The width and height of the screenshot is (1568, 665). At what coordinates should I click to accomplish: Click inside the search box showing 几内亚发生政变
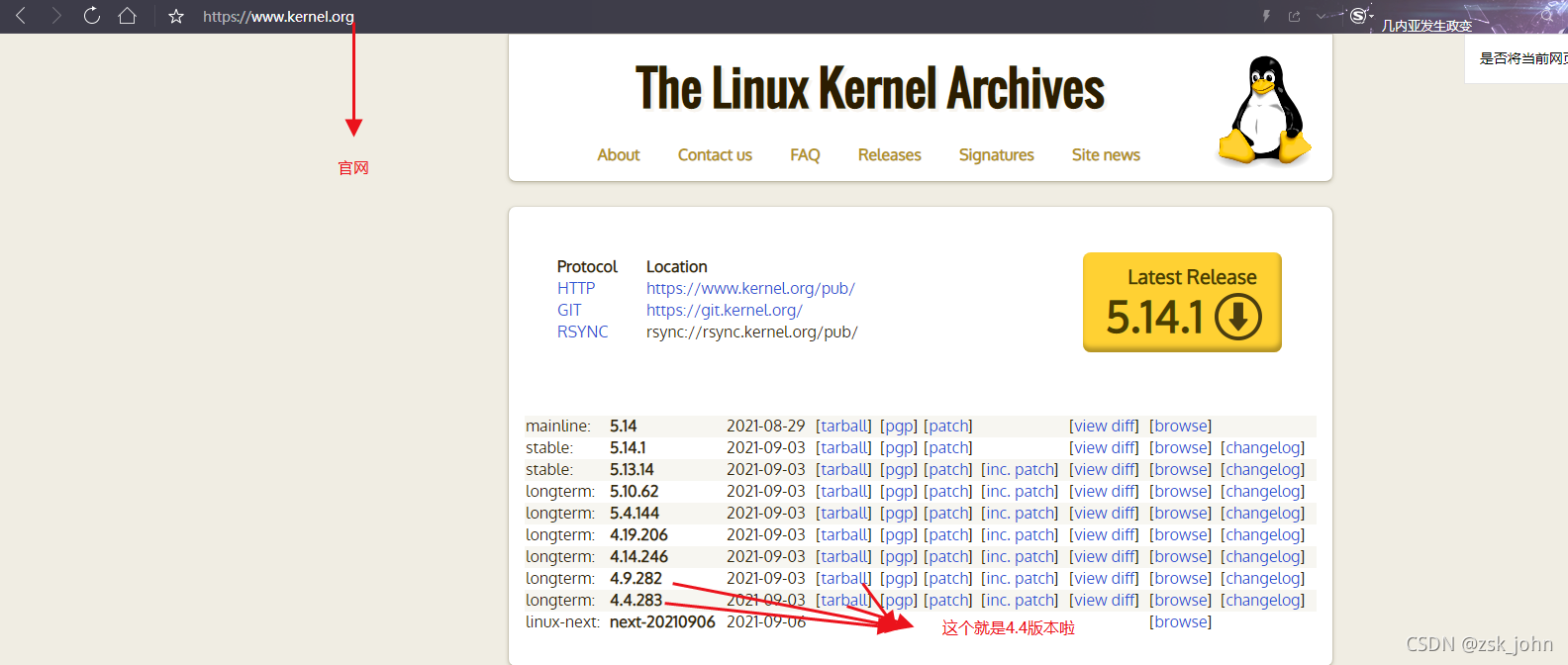point(1426,26)
